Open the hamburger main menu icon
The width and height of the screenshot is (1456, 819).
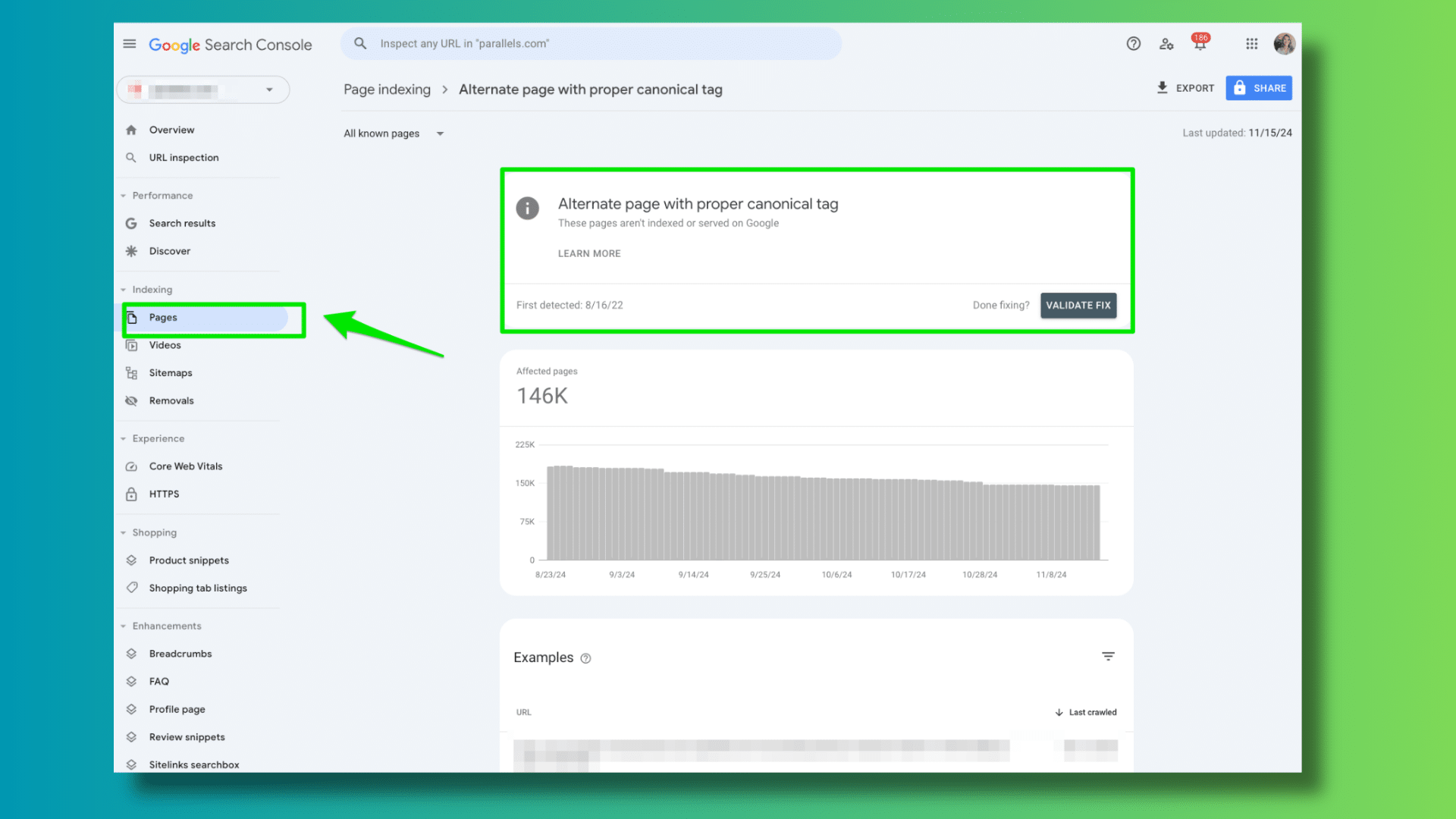click(130, 44)
